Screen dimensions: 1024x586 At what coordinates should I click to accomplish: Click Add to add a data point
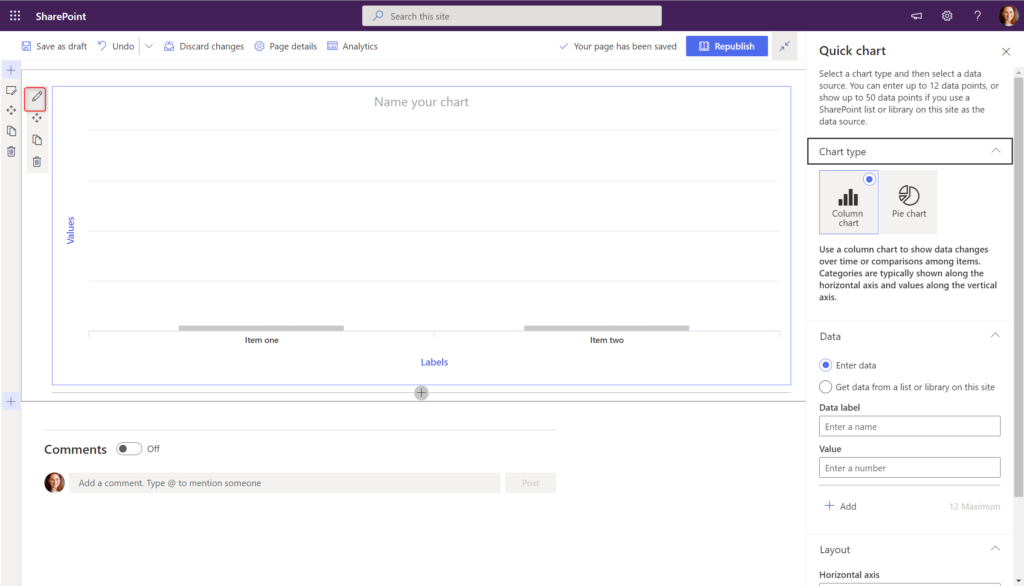coord(840,506)
